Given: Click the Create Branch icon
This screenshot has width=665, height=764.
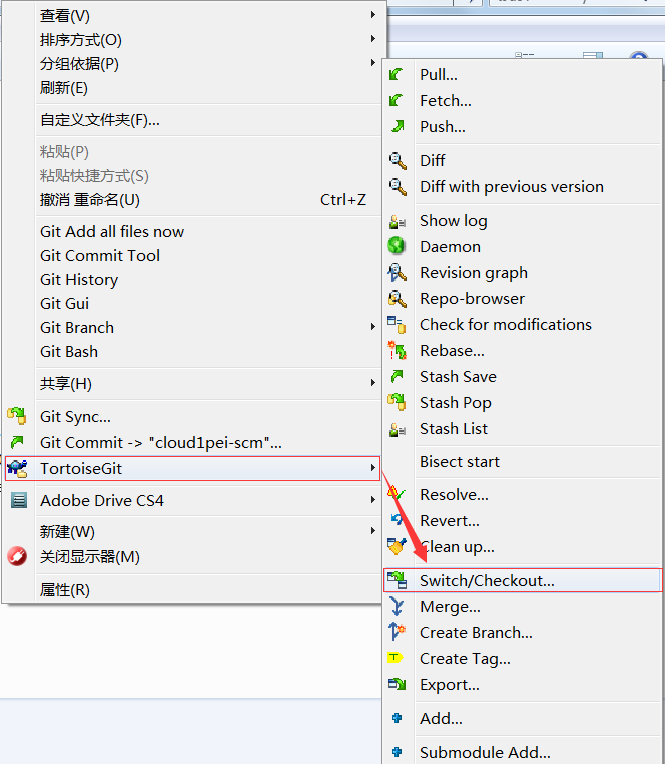Looking at the screenshot, I should [x=397, y=632].
